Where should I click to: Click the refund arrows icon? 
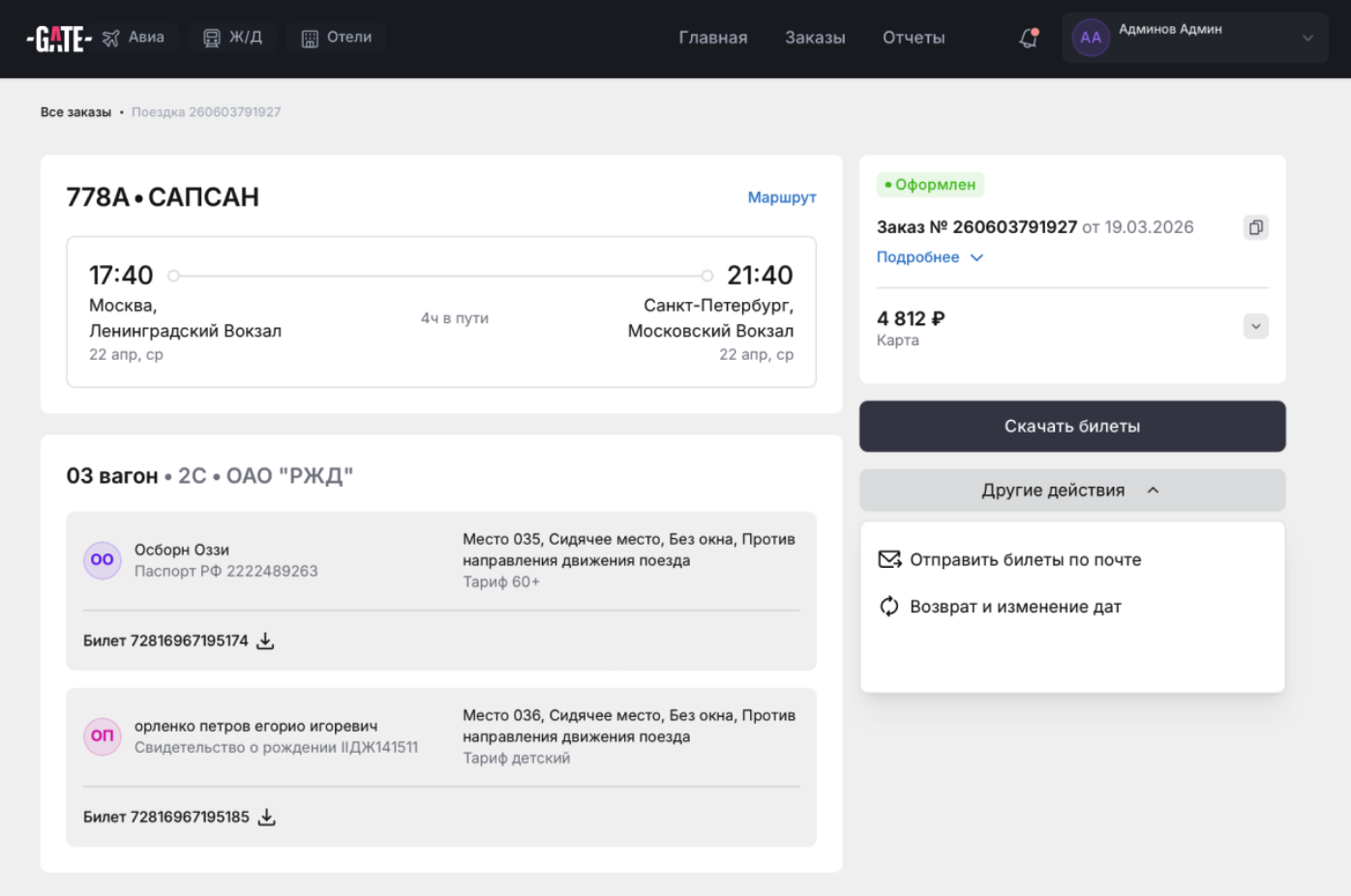(x=888, y=607)
